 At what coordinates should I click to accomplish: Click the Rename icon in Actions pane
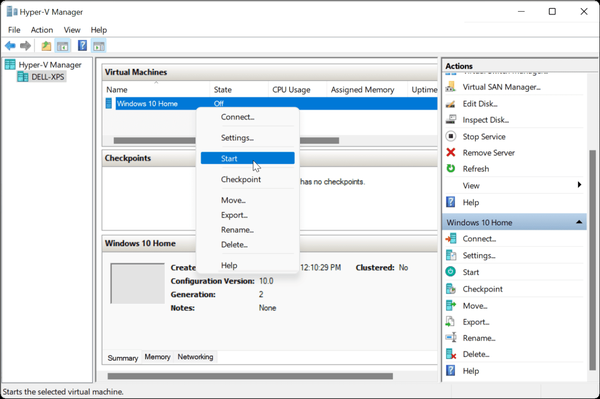pos(451,337)
